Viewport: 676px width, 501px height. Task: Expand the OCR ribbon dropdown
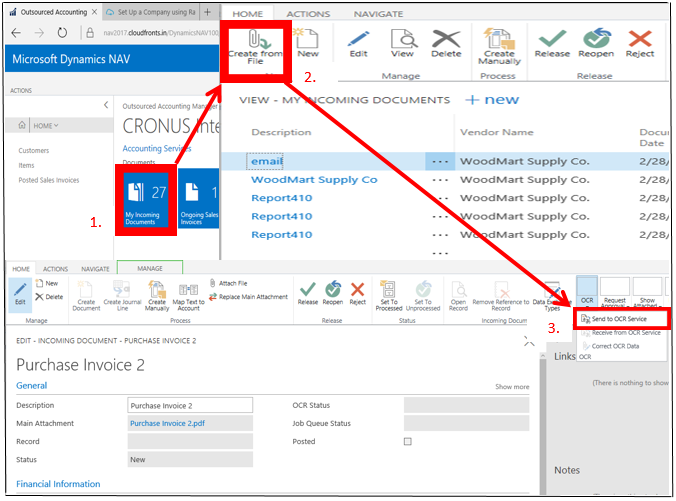tap(587, 291)
